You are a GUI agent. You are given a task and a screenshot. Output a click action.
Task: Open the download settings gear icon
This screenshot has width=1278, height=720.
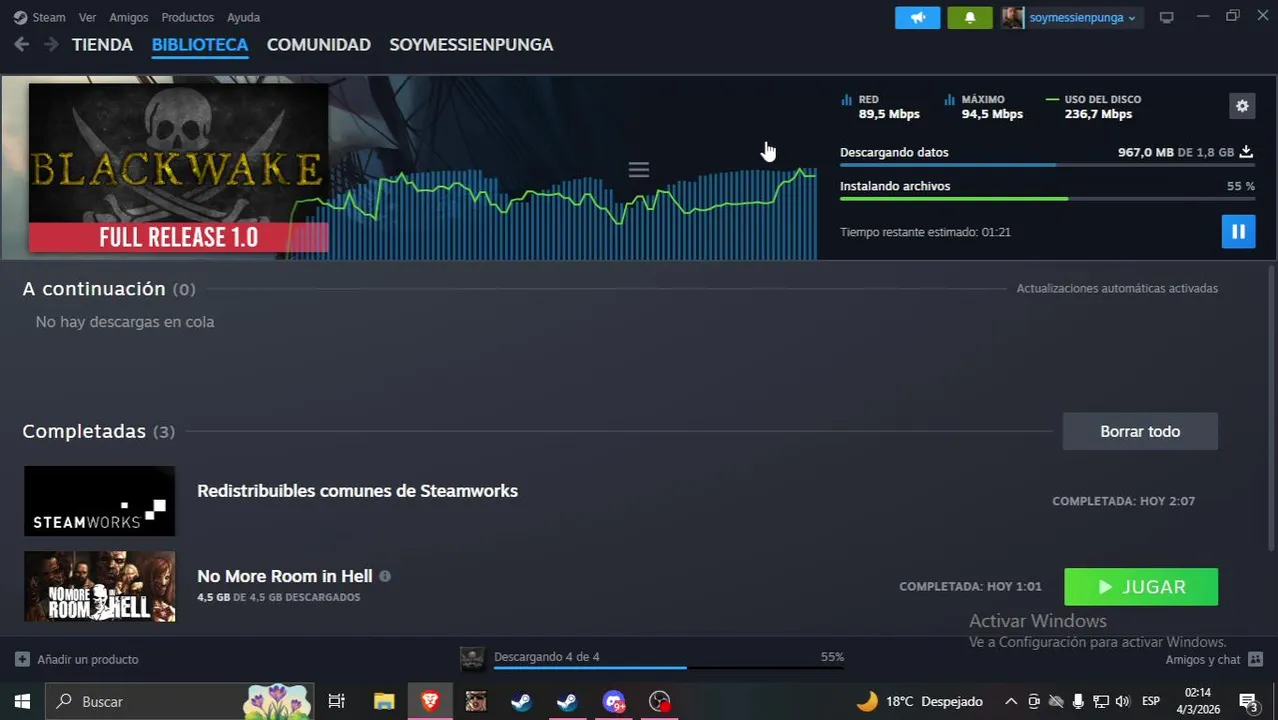(x=1242, y=106)
